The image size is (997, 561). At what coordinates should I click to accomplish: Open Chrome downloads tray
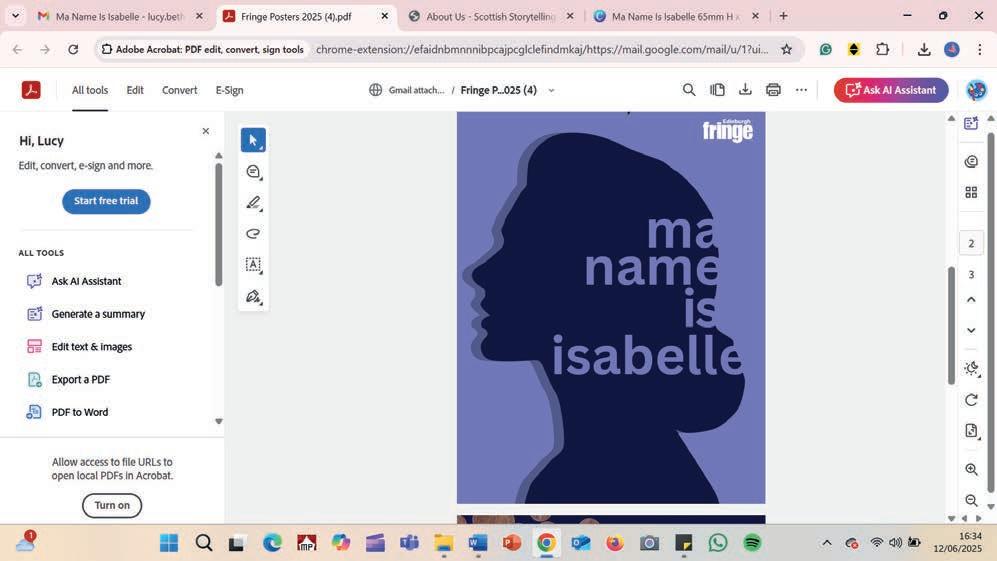coord(924,49)
